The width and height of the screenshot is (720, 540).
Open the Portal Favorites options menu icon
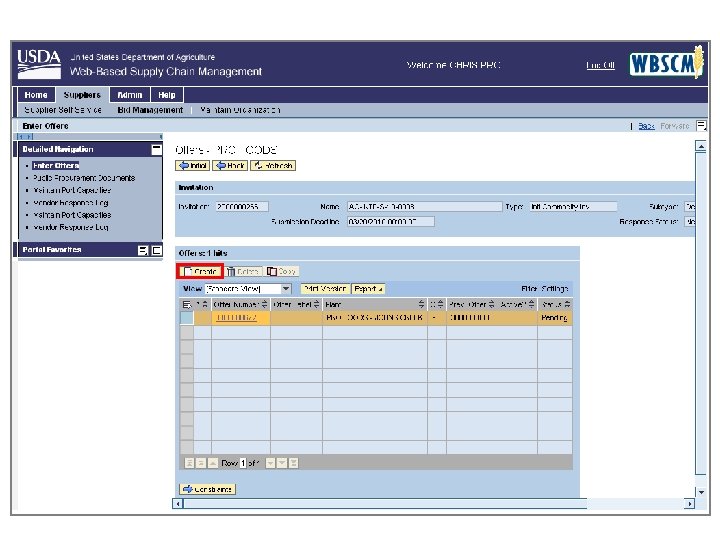coord(143,250)
